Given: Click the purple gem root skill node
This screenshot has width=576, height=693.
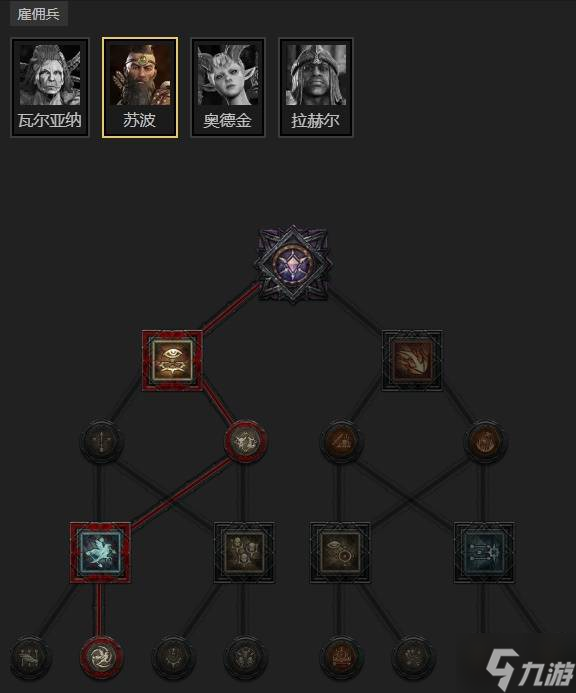Looking at the screenshot, I should point(293,264).
